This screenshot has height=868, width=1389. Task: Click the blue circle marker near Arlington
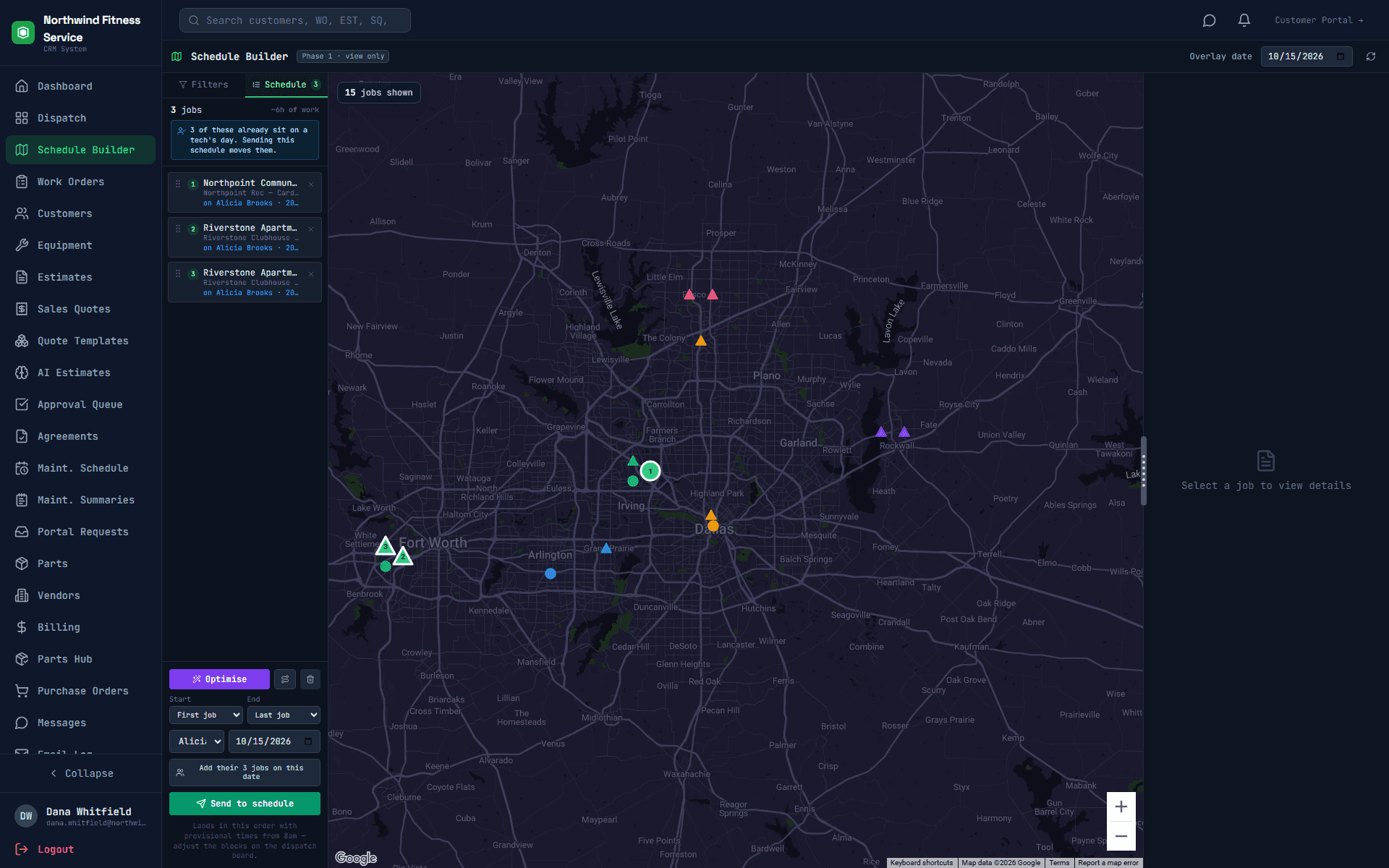coord(551,574)
